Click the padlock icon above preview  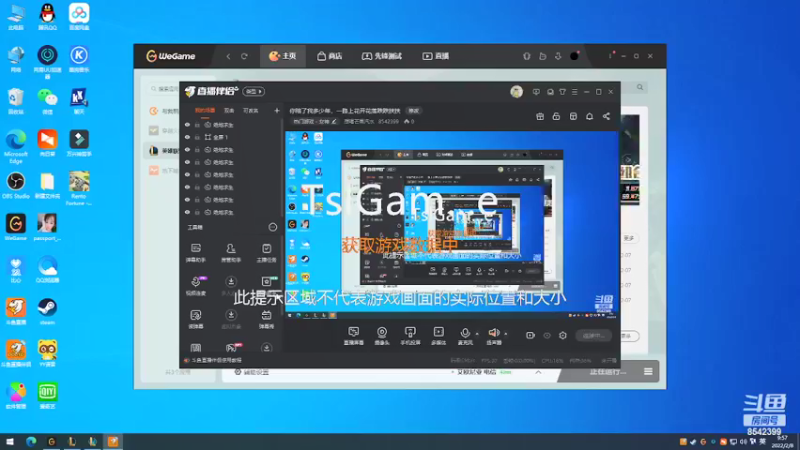(x=556, y=116)
